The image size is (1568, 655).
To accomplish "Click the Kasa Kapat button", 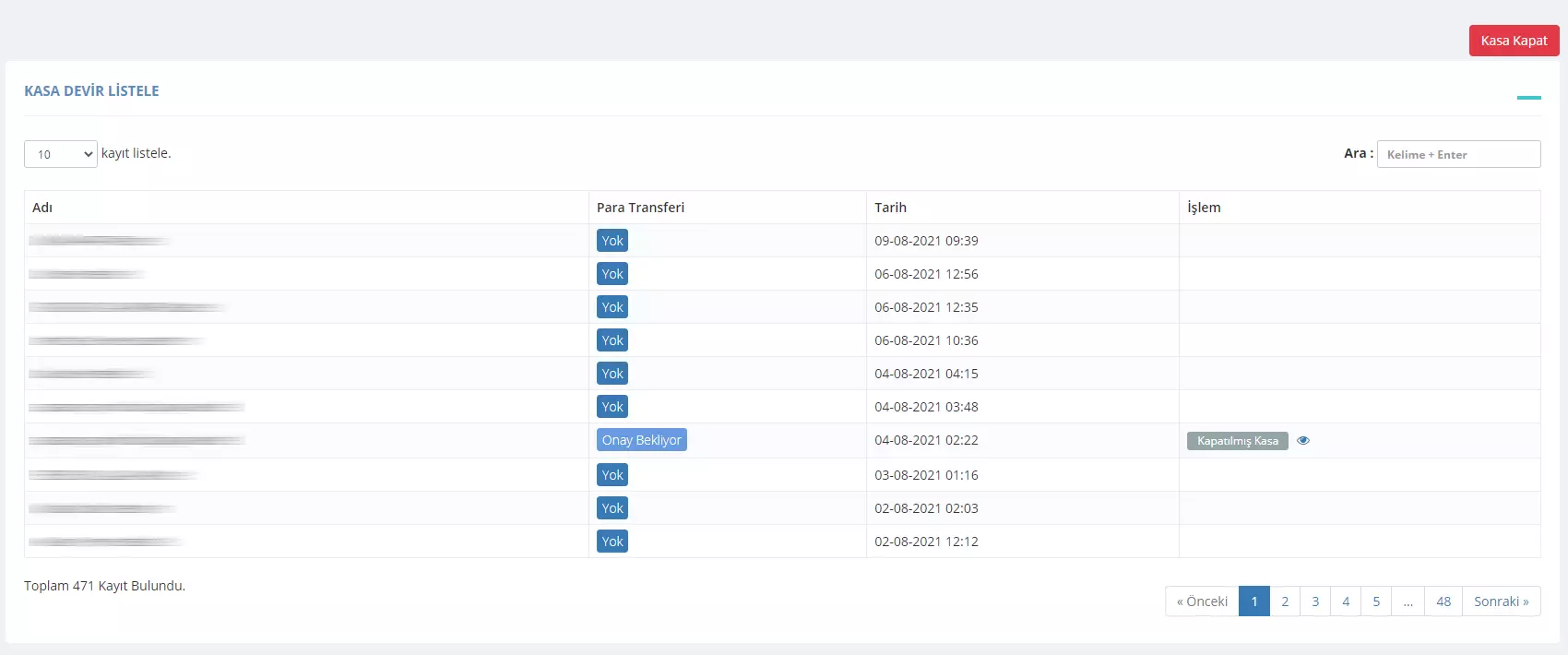I will pos(1514,41).
